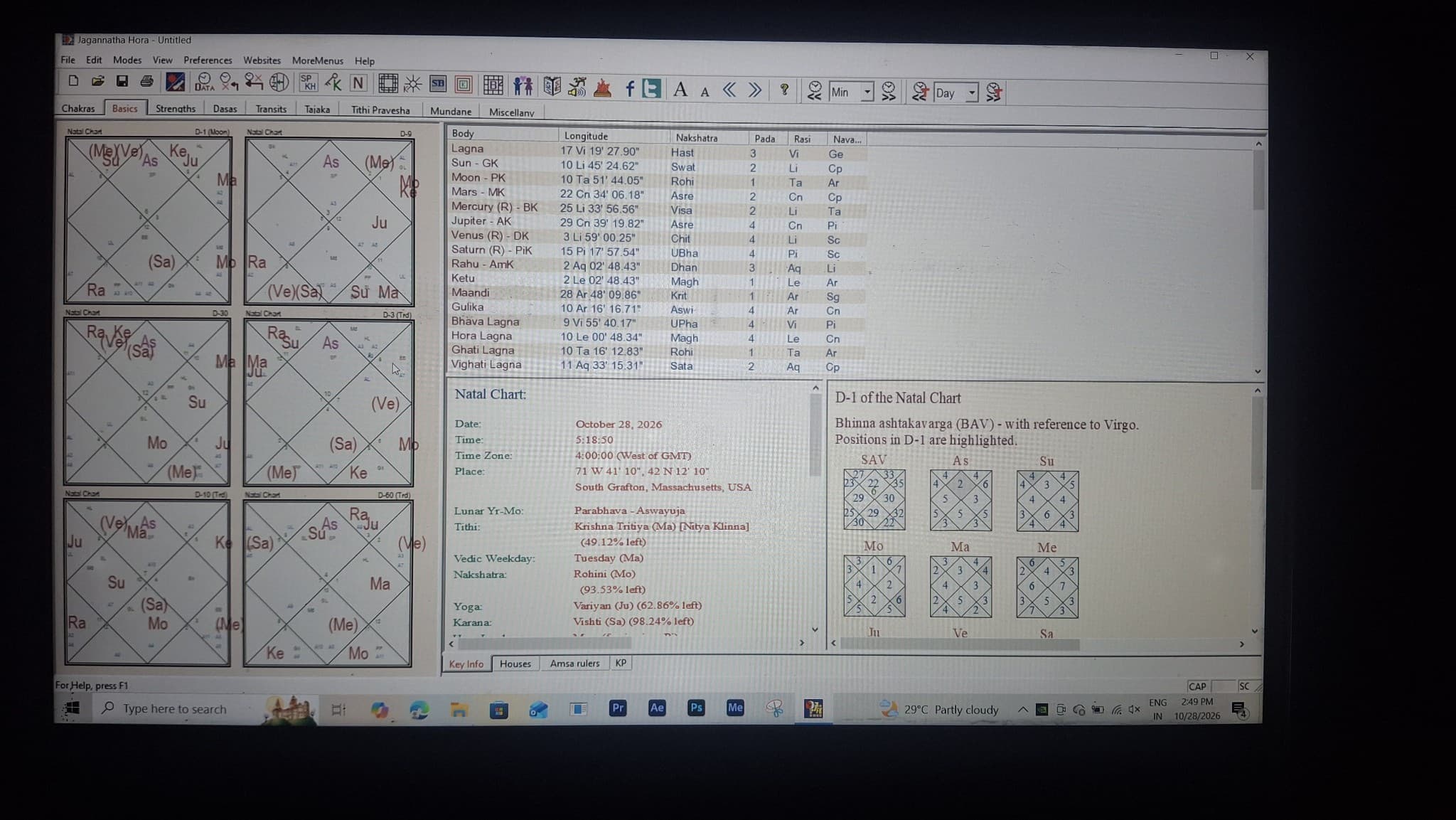Increase font size with large A
The height and width of the screenshot is (820, 1456).
pos(680,90)
